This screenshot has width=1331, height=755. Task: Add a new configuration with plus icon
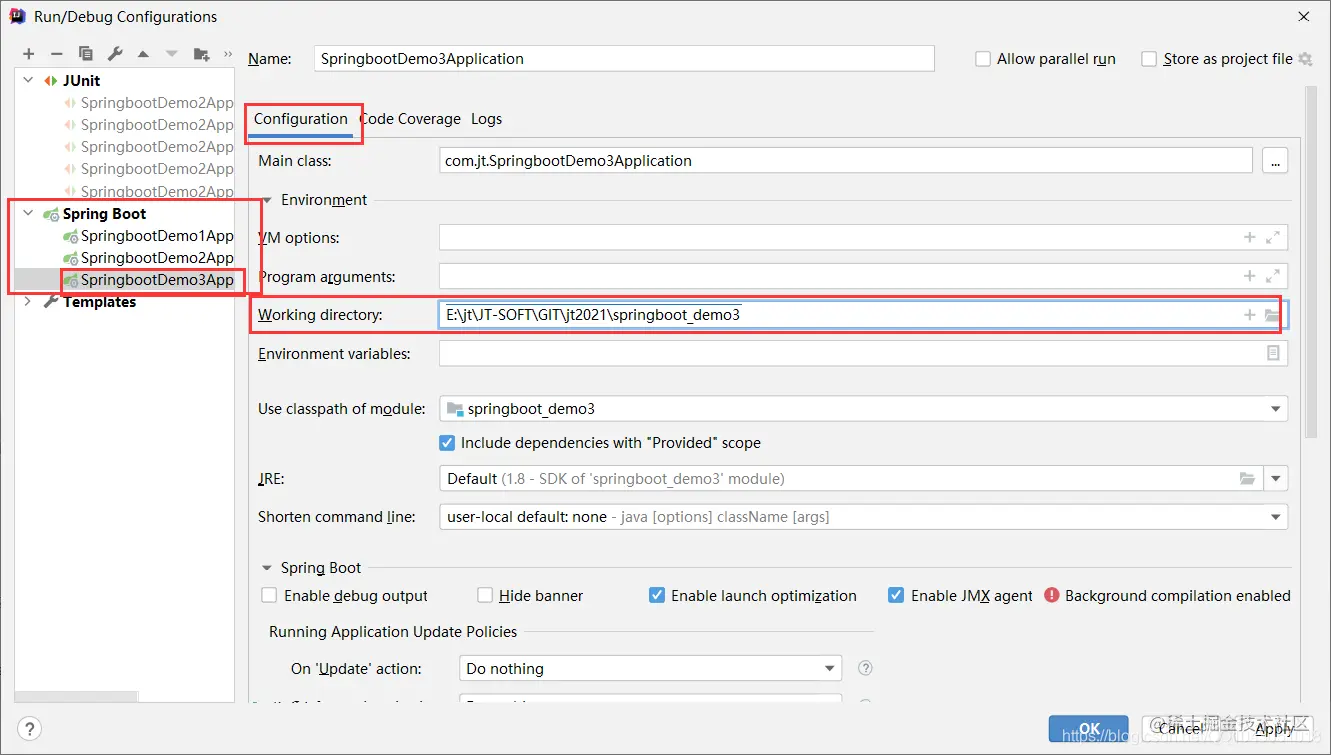click(28, 54)
